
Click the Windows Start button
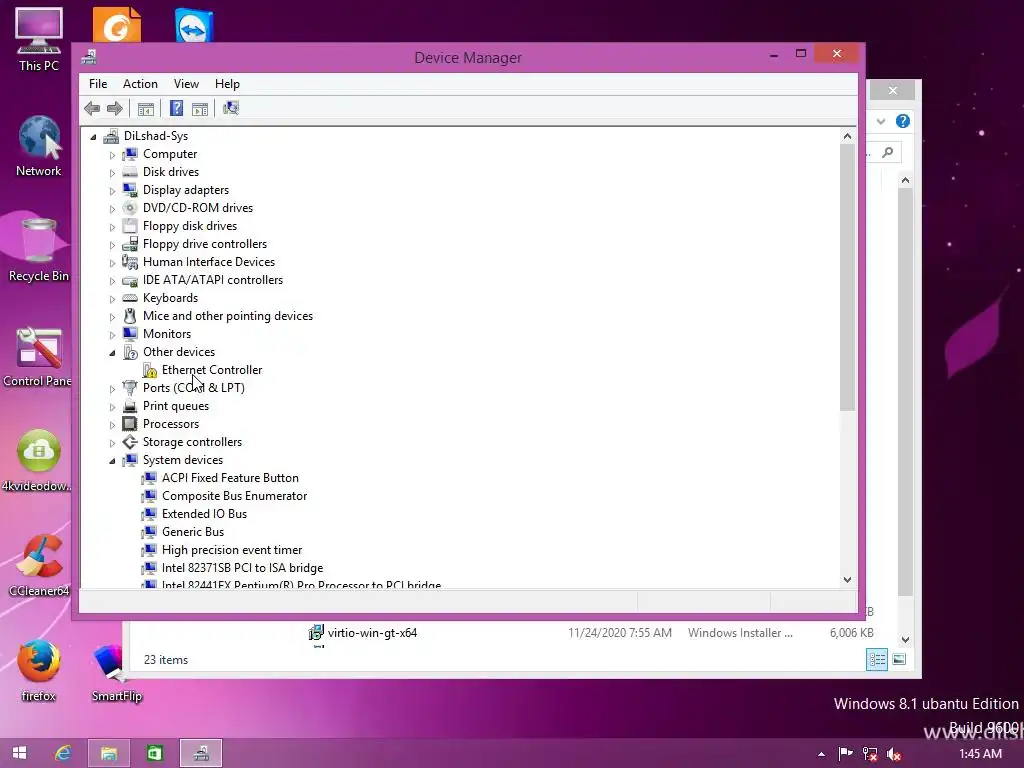coord(20,753)
